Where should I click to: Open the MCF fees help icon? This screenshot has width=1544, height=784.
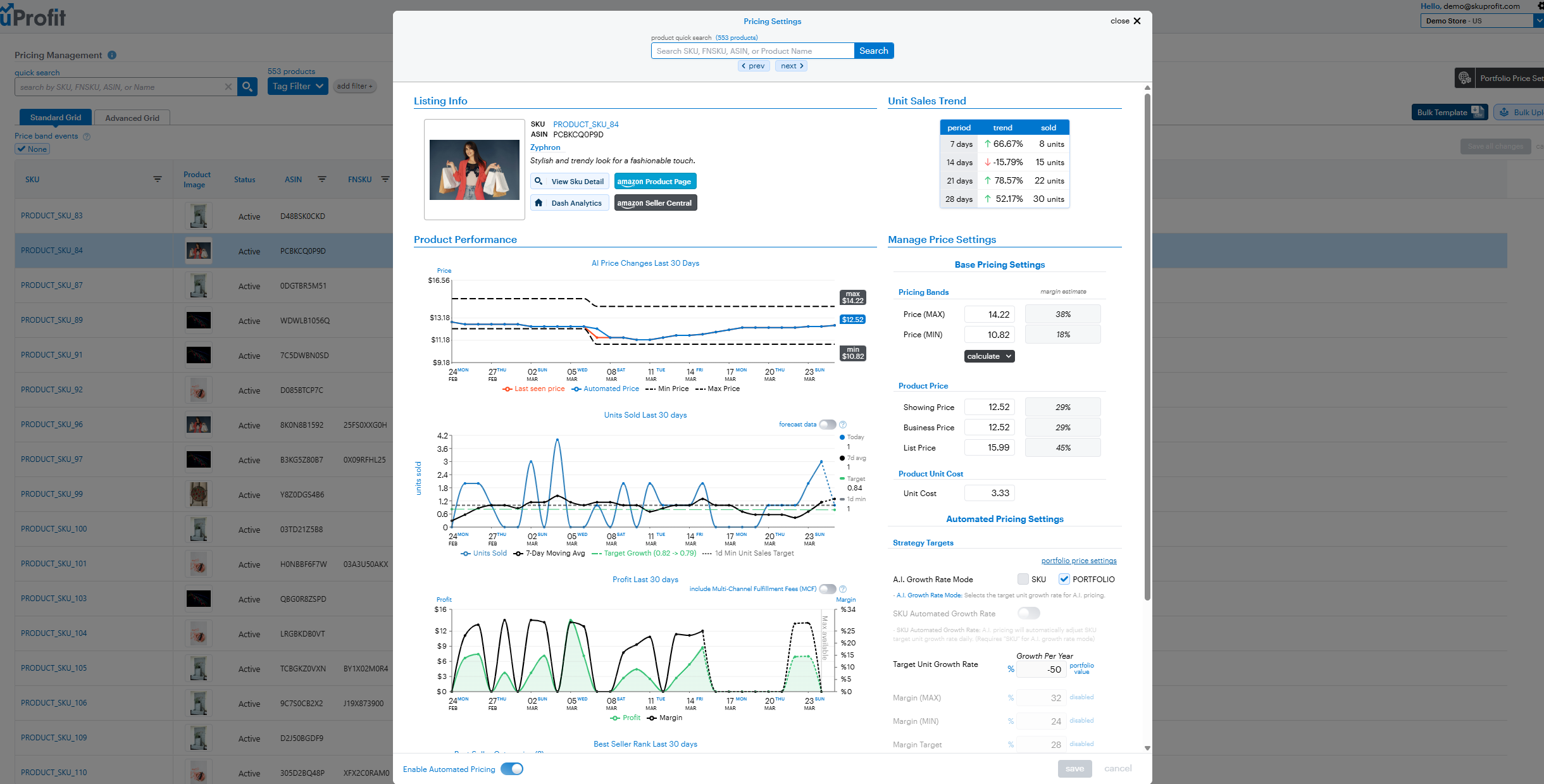click(843, 589)
